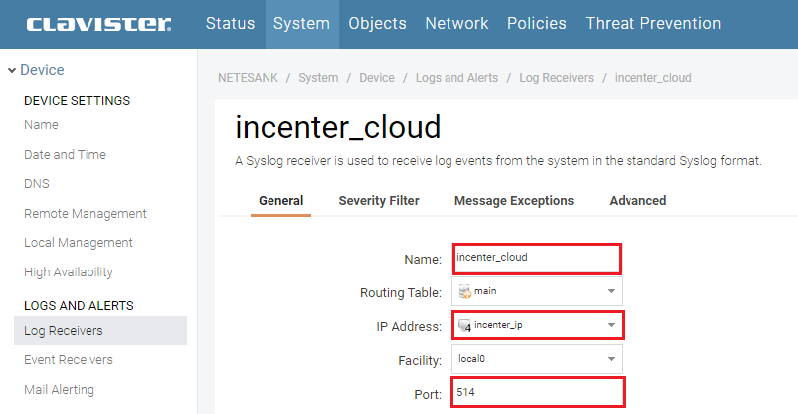Open the Advanced tab
The image size is (798, 414).
637,200
